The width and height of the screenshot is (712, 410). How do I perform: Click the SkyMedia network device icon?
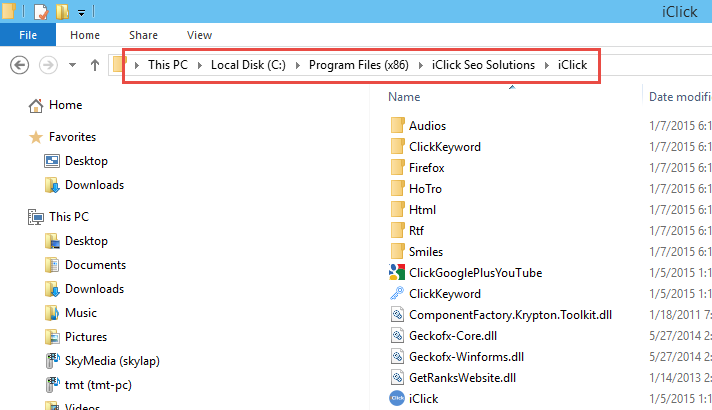(x=53, y=361)
